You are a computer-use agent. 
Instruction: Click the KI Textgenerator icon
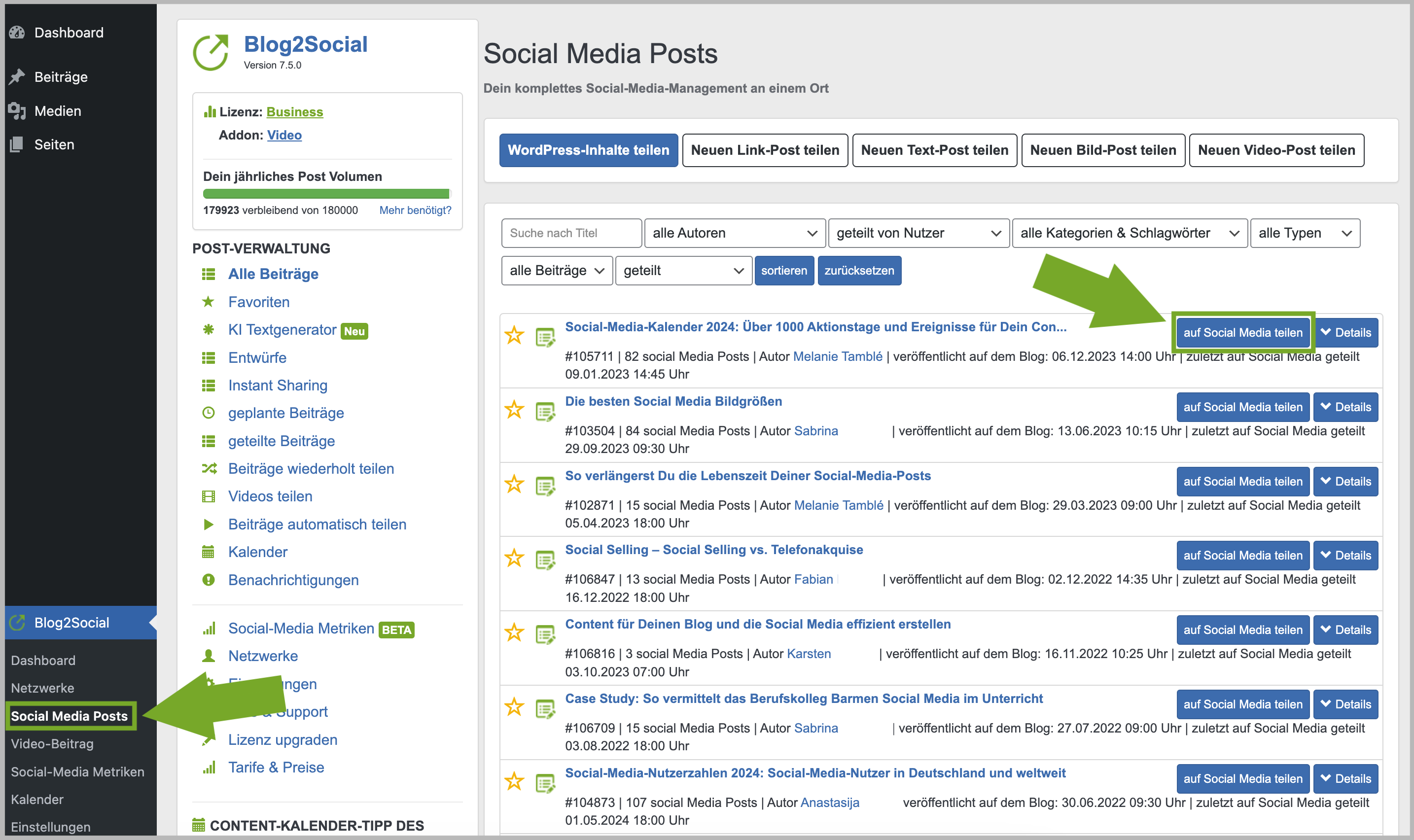pyautogui.click(x=209, y=329)
